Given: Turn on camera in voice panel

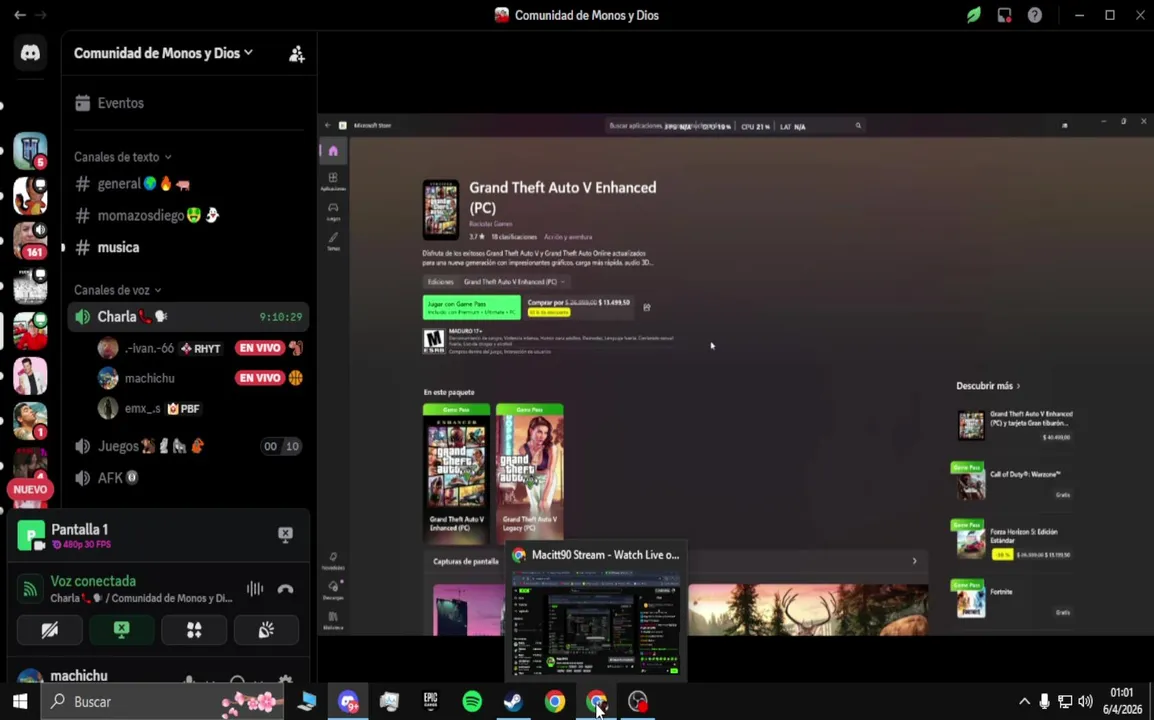Looking at the screenshot, I should pyautogui.click(x=50, y=630).
